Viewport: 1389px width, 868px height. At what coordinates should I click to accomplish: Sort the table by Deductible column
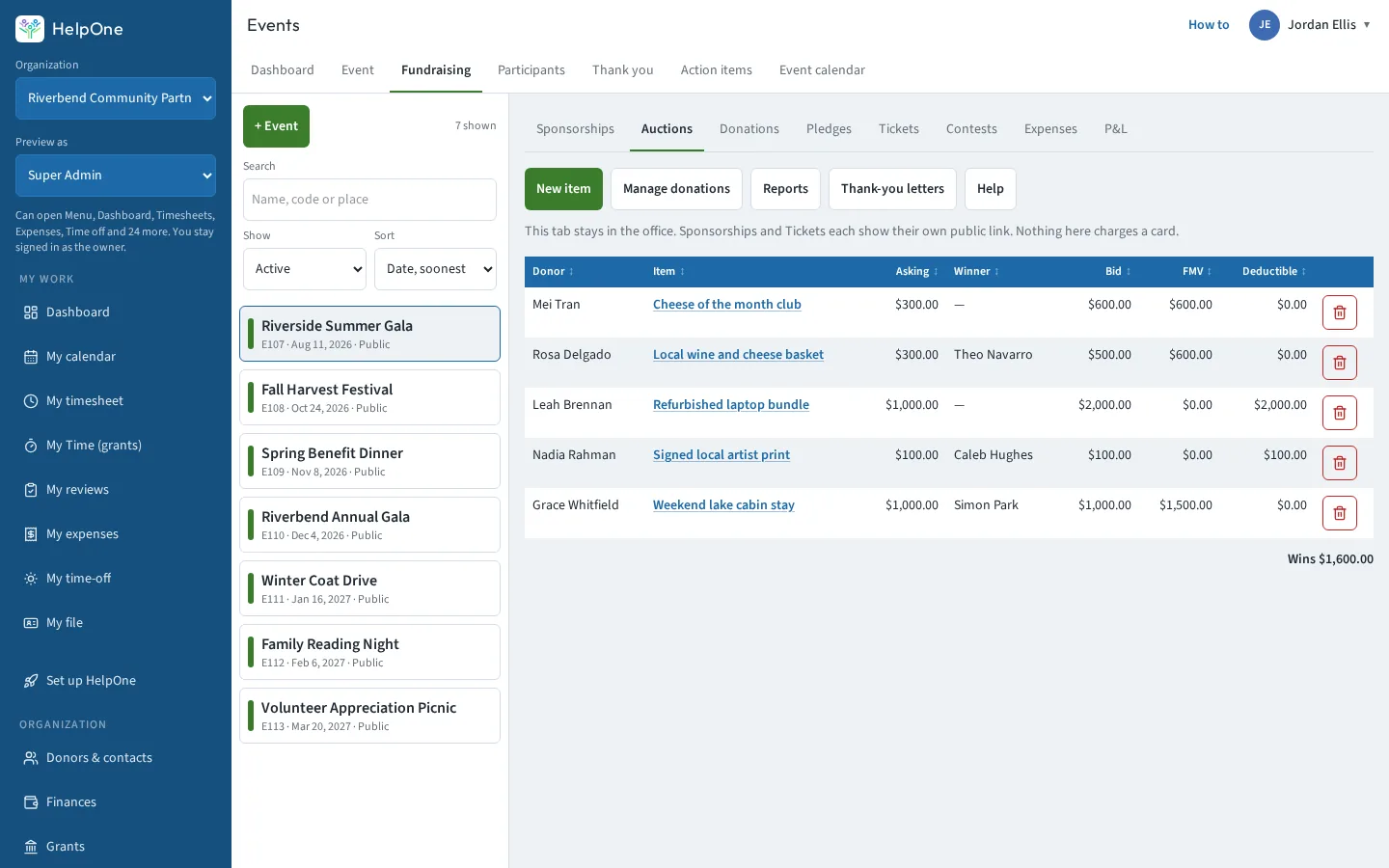tap(1274, 272)
